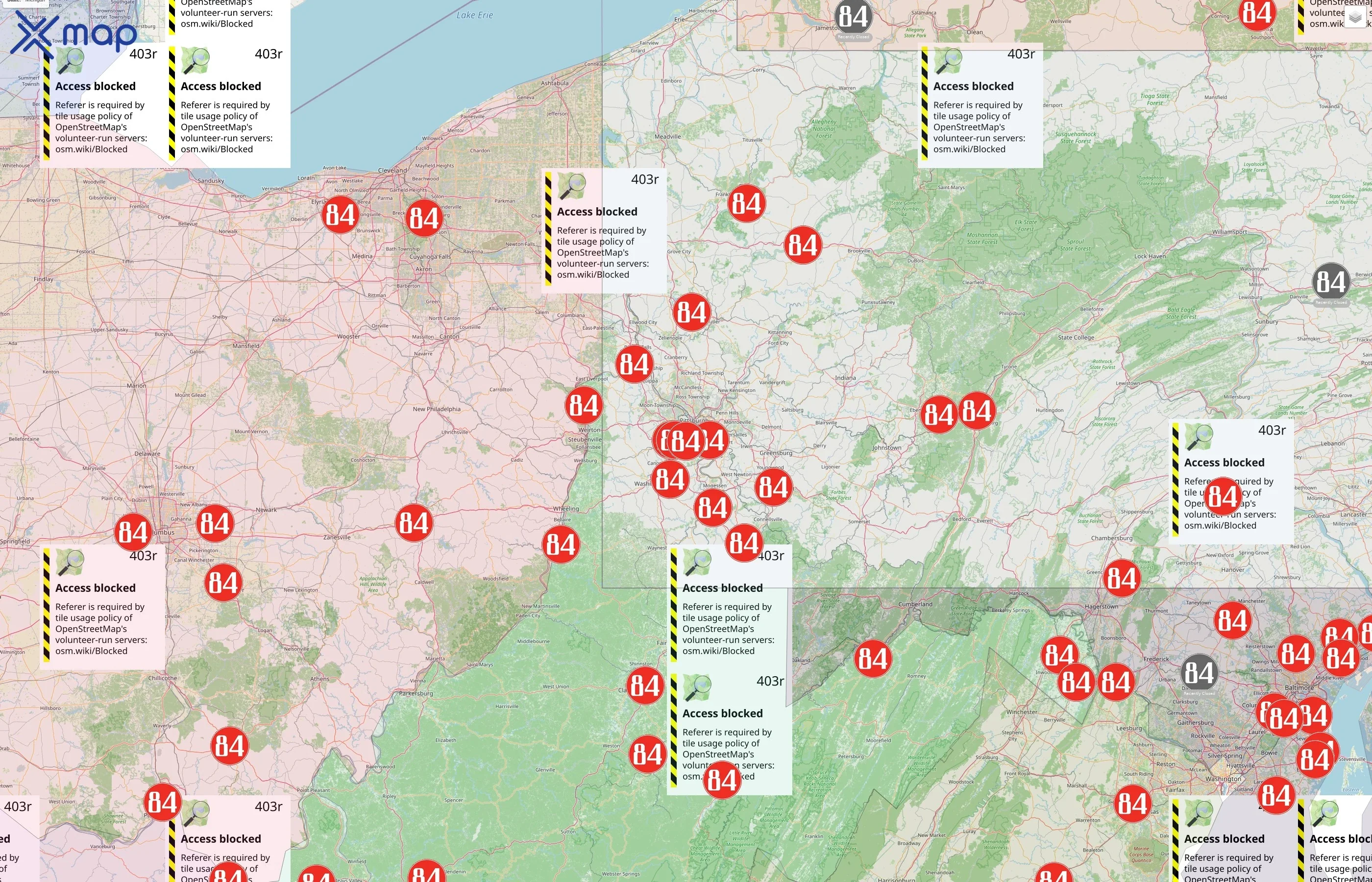Select the 84 marker near Waverly
1372x882 pixels.
click(x=230, y=746)
